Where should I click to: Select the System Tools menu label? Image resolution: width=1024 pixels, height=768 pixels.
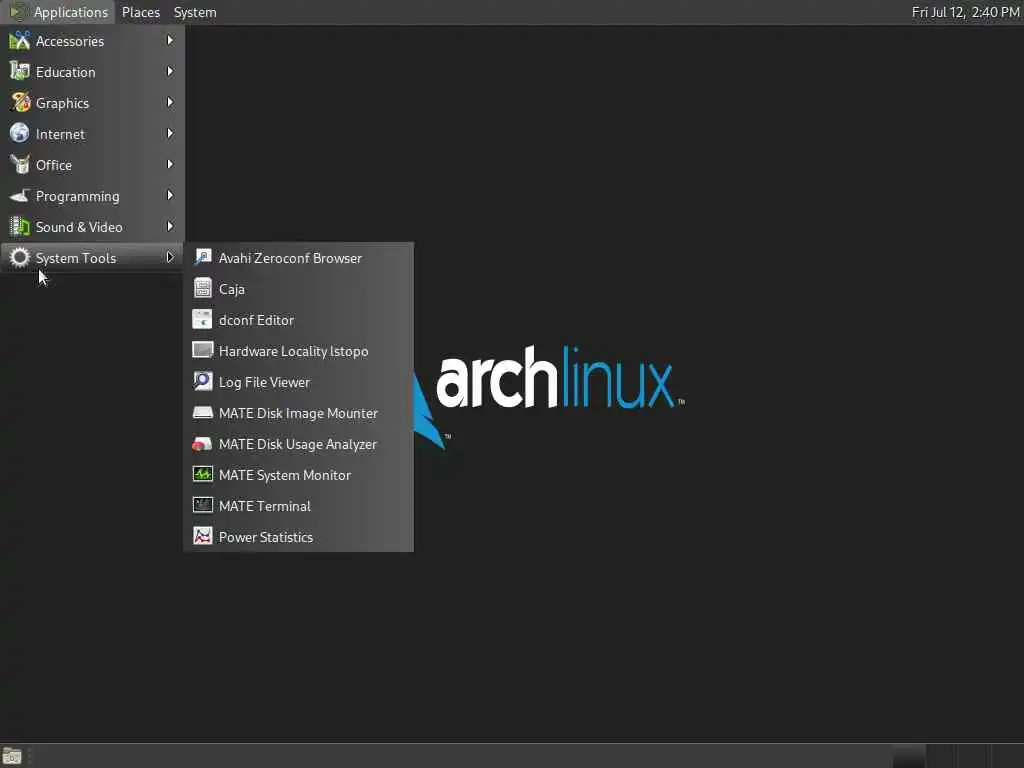pyautogui.click(x=76, y=259)
